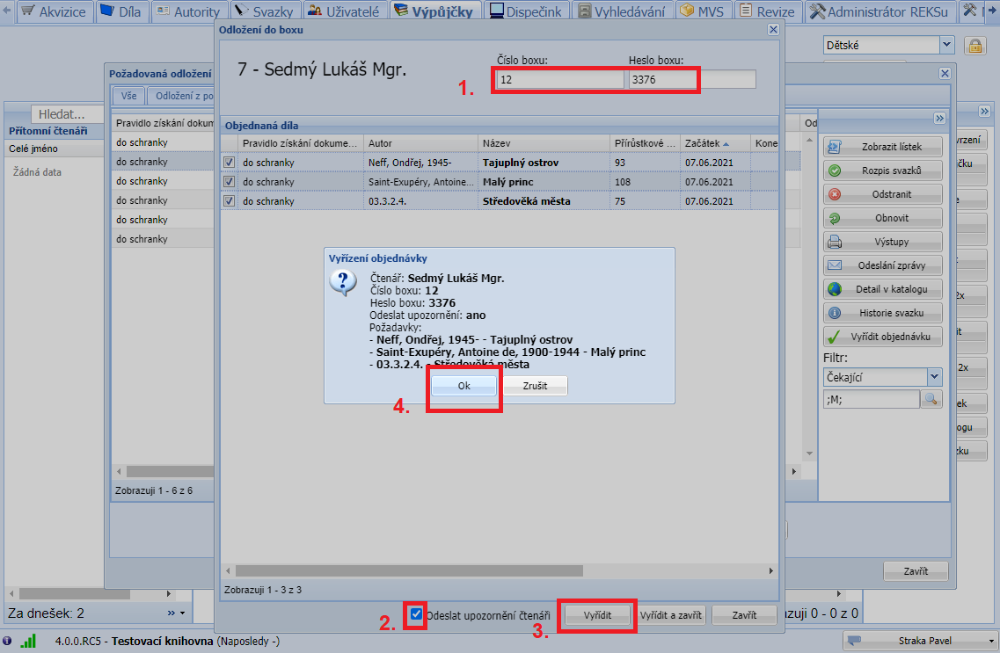Click the padlock icon next to Dětské

[x=972, y=45]
